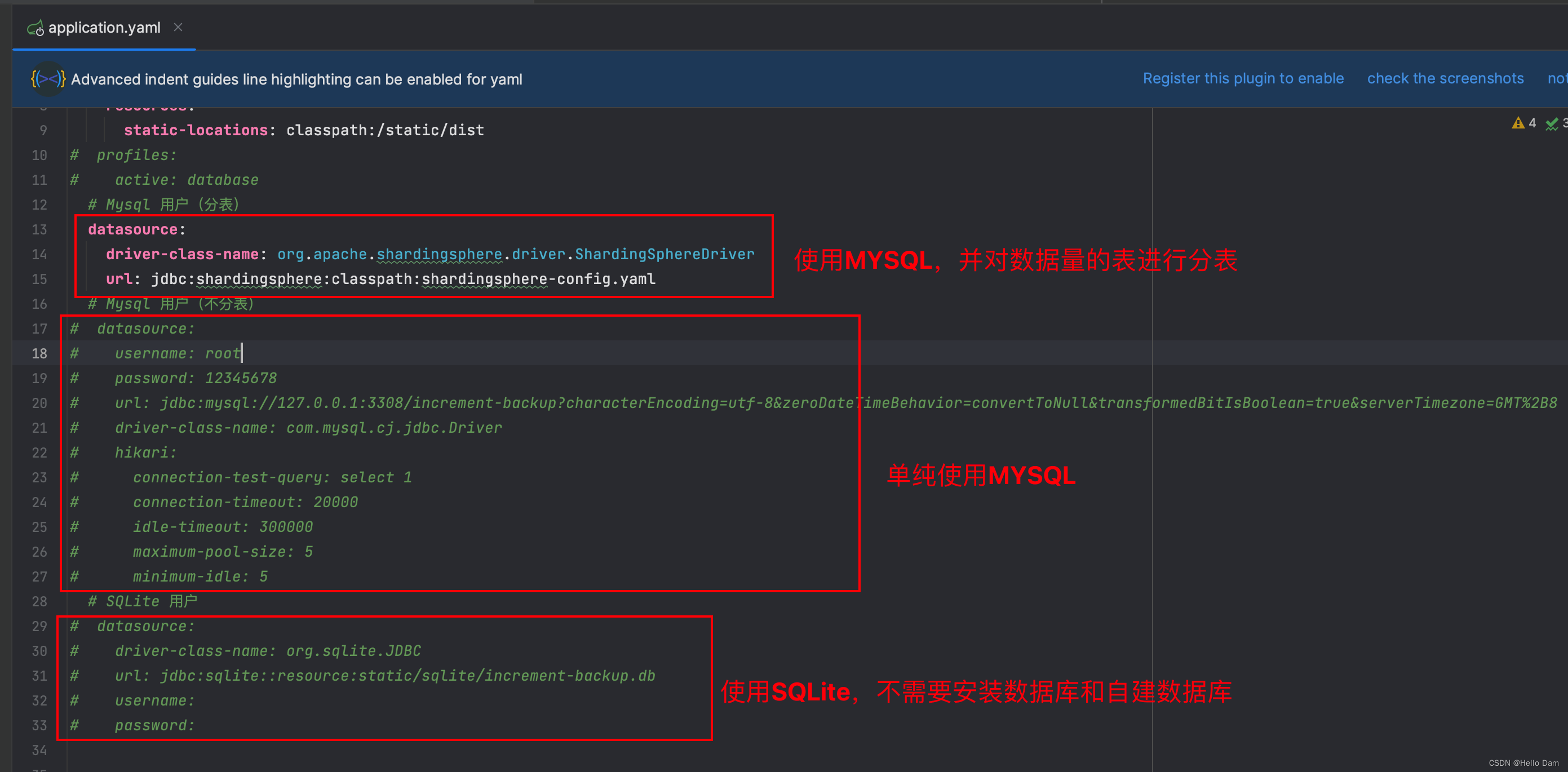Close the application.yaml tab

(x=178, y=28)
